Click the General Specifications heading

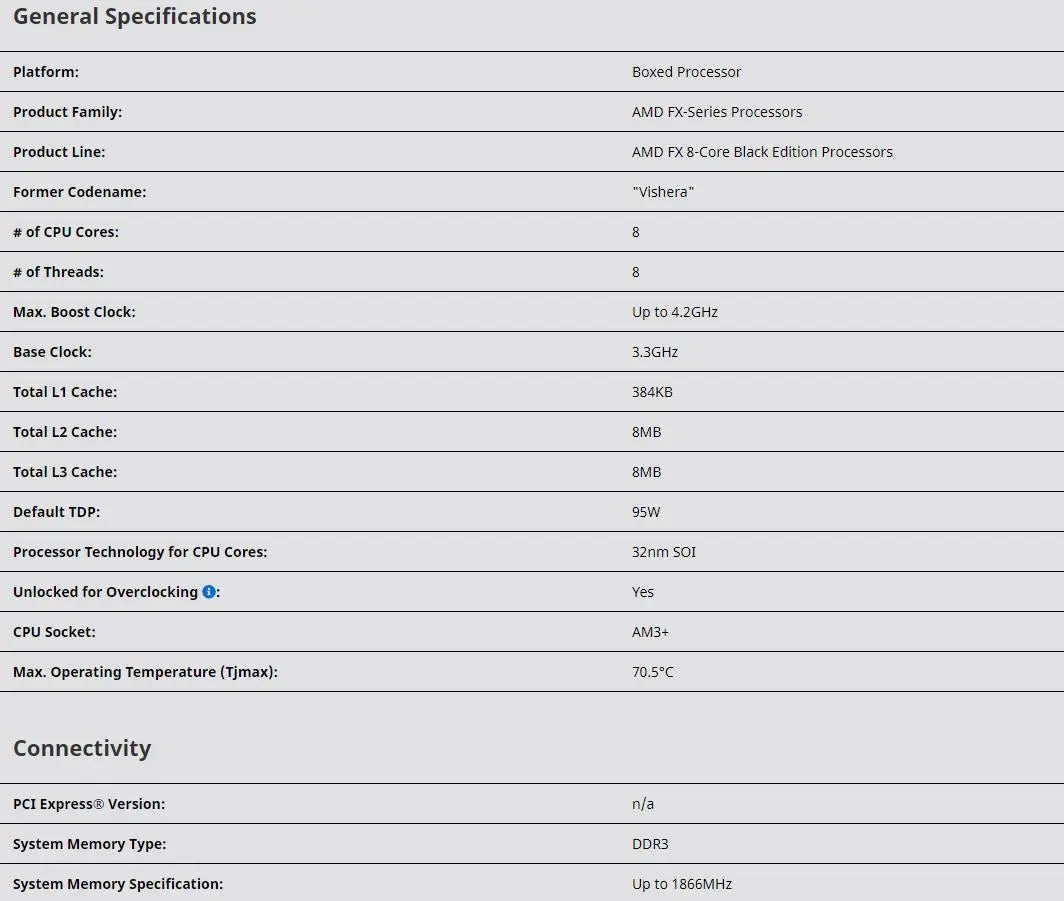point(135,17)
